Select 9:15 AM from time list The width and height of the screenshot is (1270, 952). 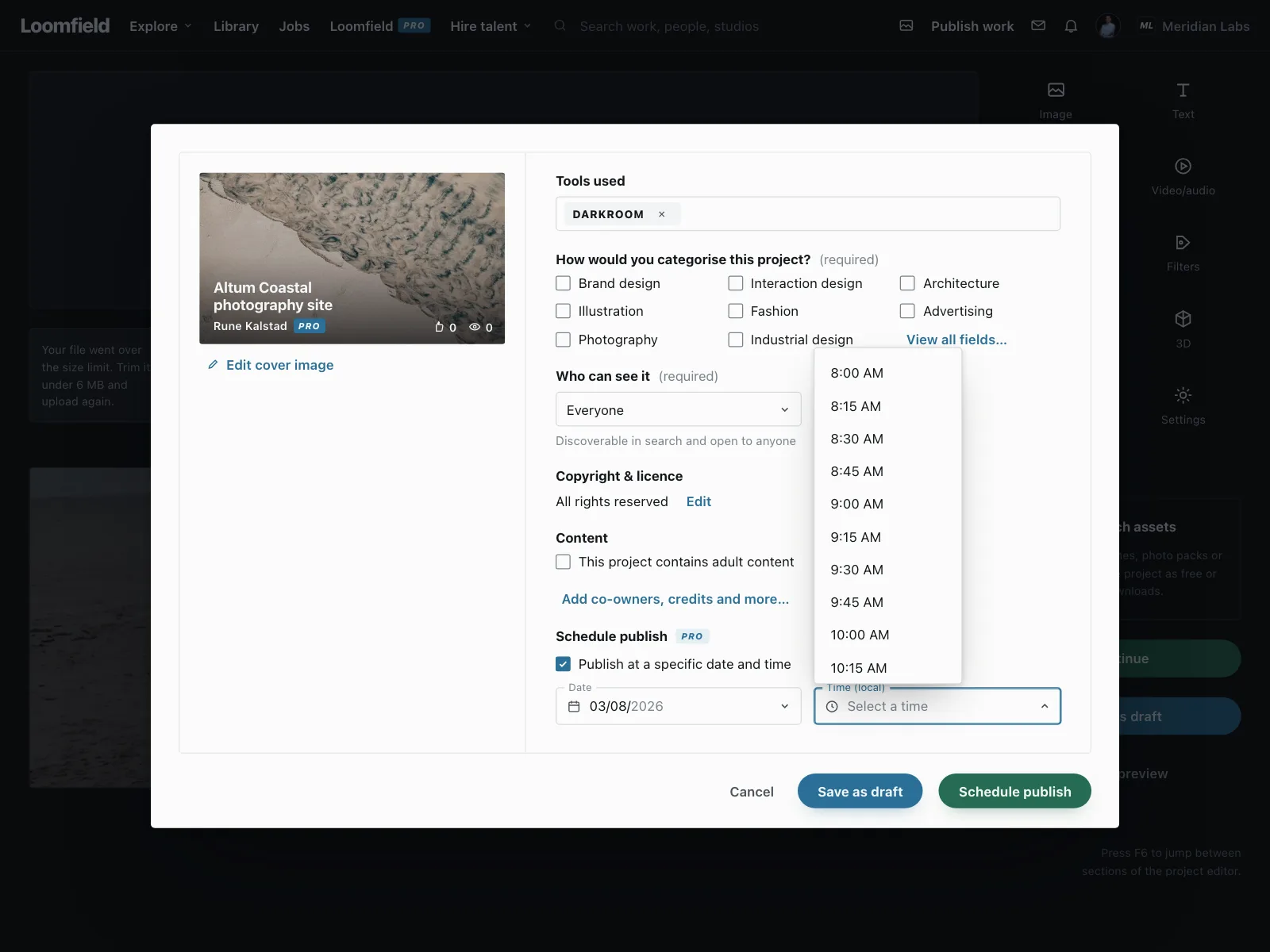(888, 537)
